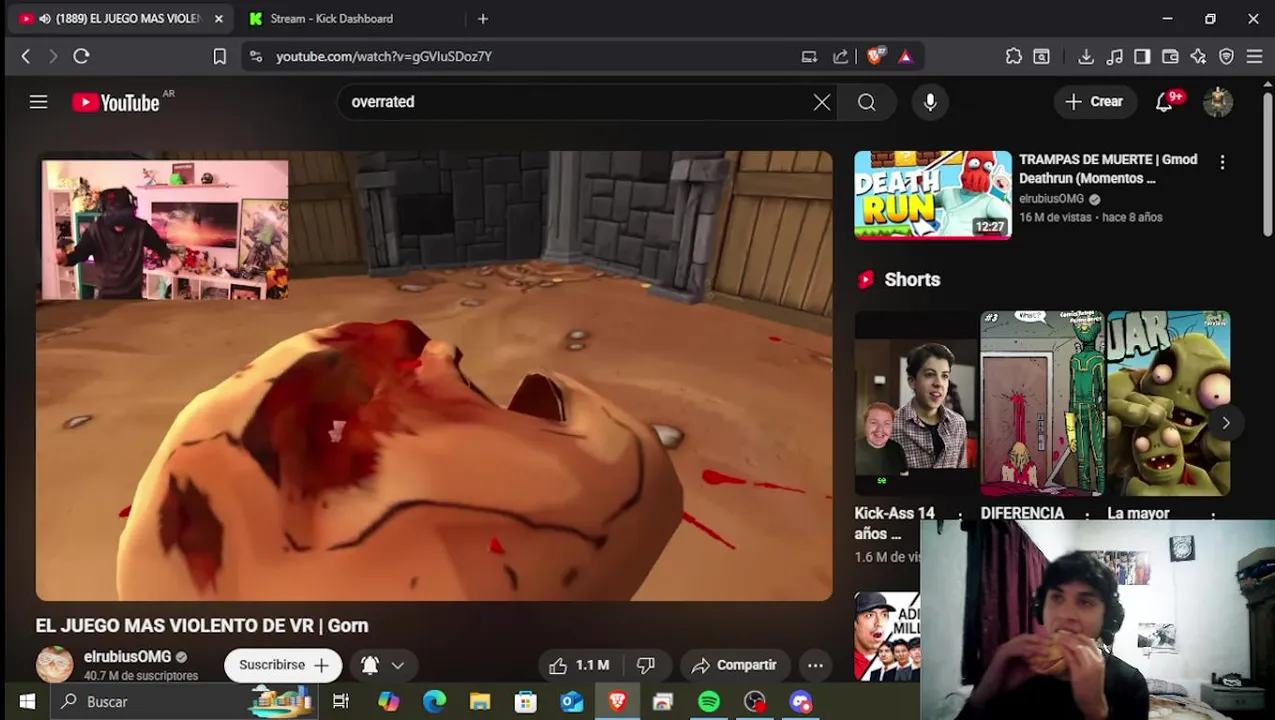Show next Shorts with the right arrow
Screen dimensions: 1275x720
pos(1226,423)
